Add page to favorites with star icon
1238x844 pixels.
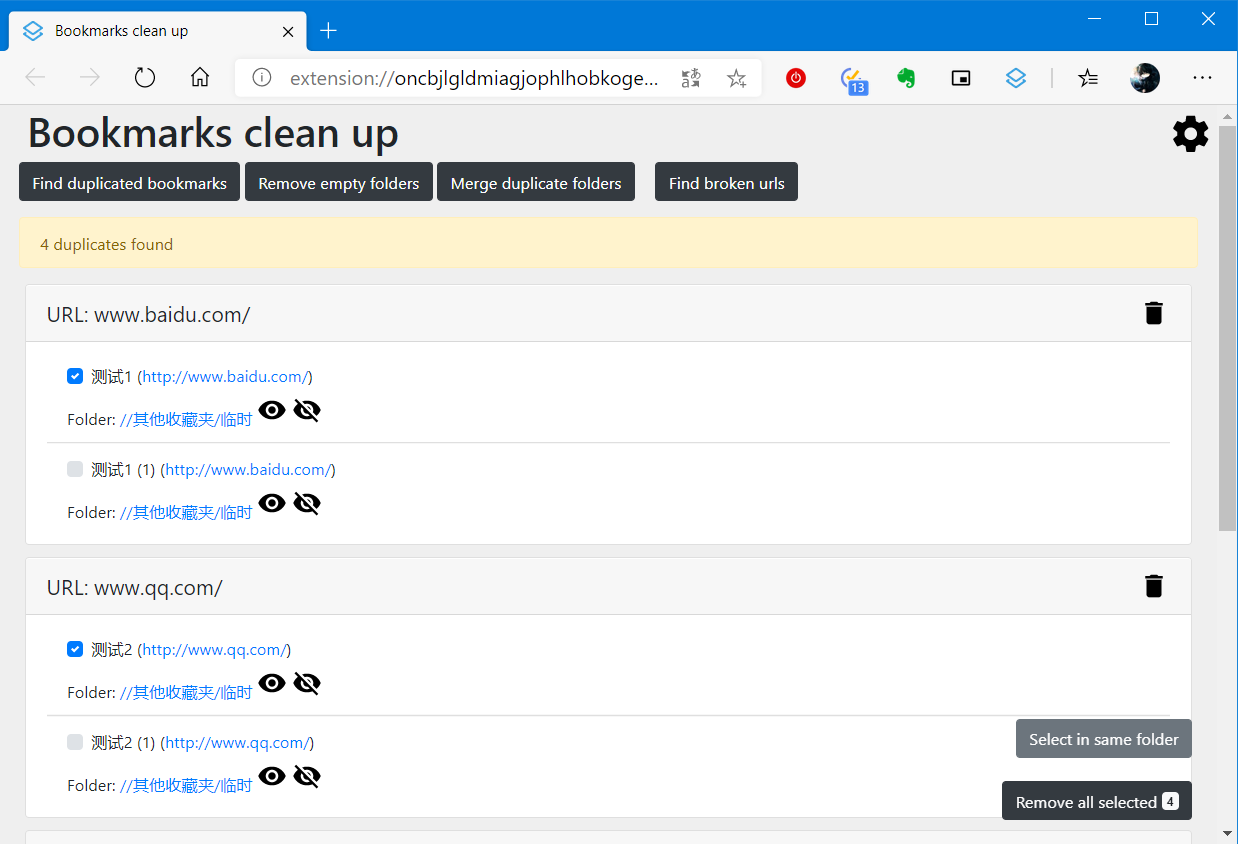pyautogui.click(x=737, y=78)
